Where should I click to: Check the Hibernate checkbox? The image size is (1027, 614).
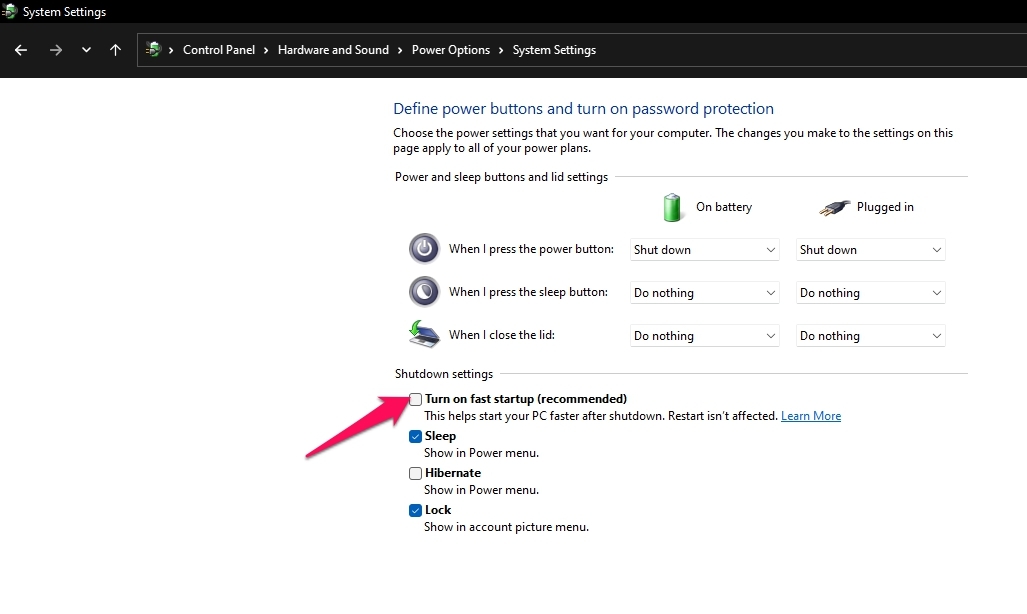(x=415, y=473)
